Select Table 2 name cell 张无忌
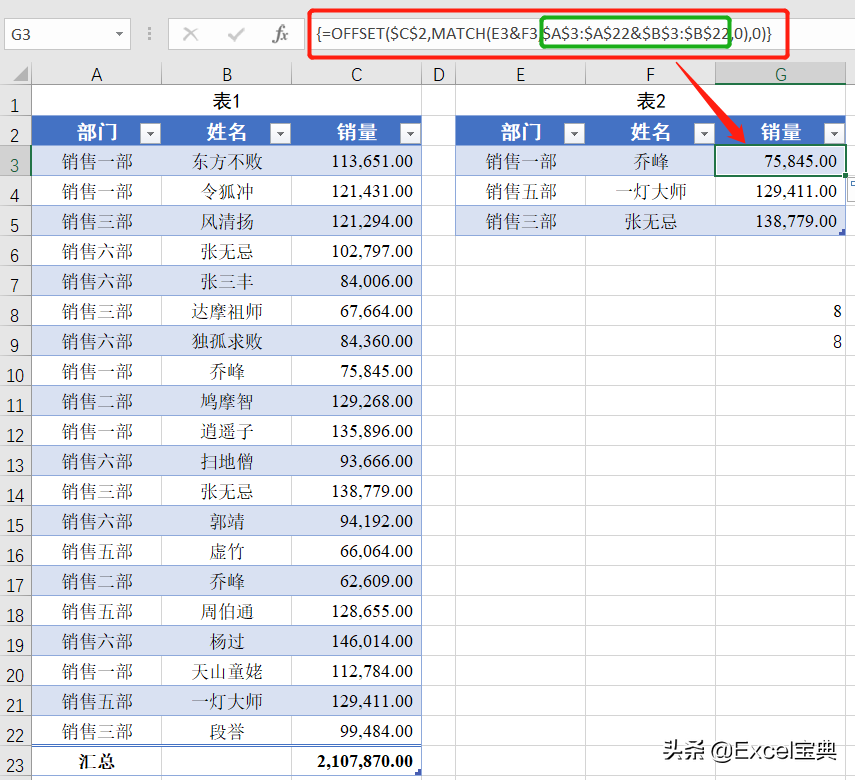855x780 pixels. [651, 221]
